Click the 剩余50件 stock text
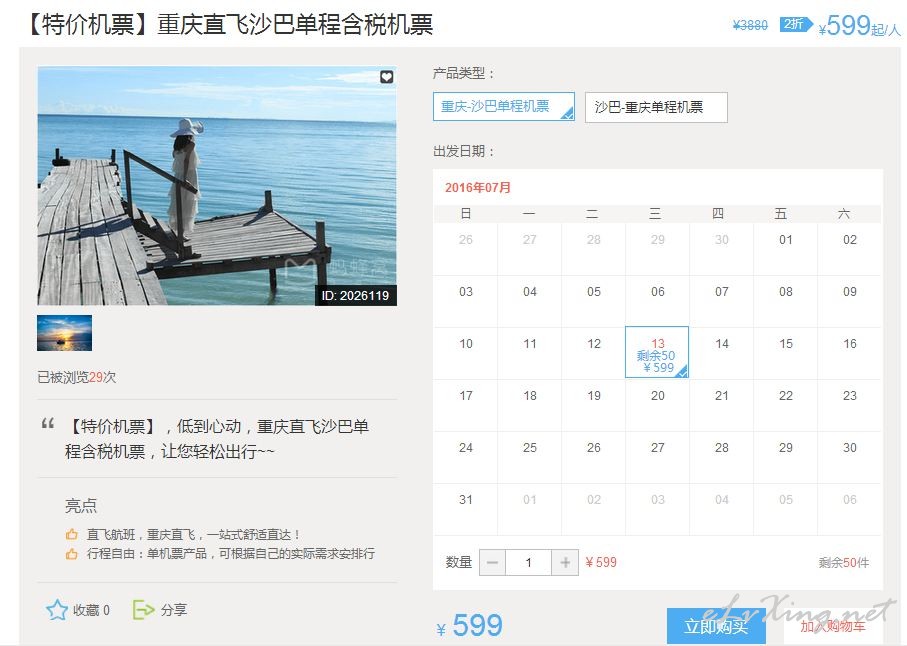Viewport: 907px width, 646px height. pyautogui.click(x=843, y=563)
